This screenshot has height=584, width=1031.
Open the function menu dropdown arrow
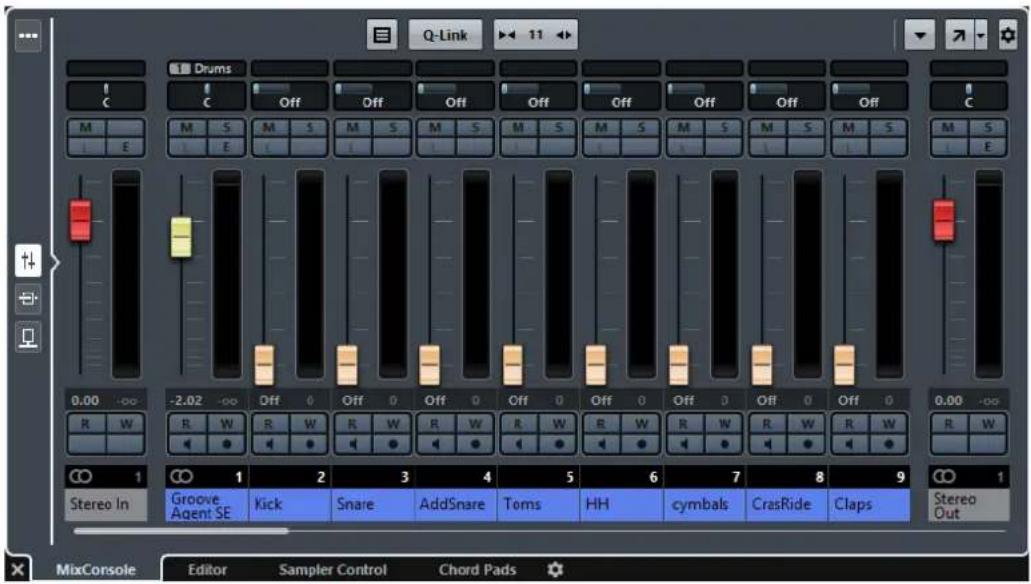pos(920,35)
